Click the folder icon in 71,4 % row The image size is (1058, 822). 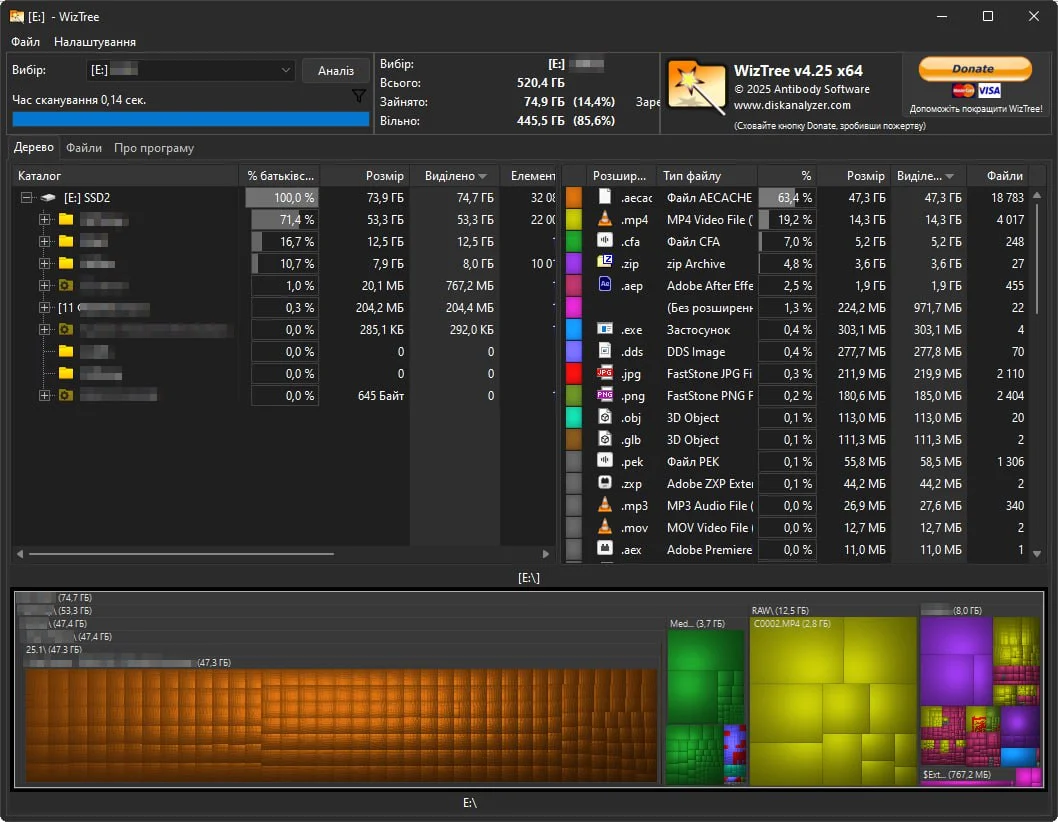(65, 219)
